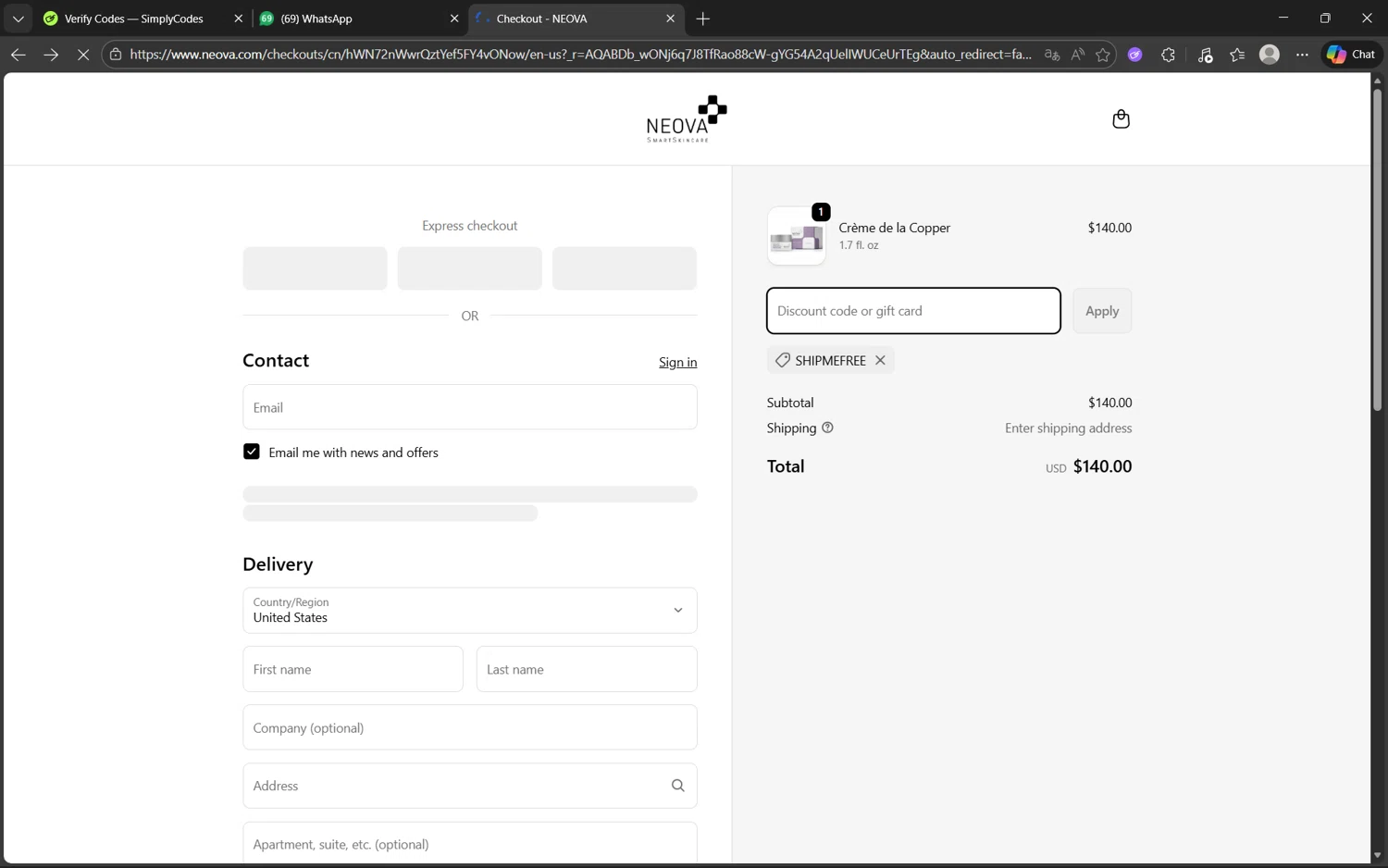Open the browser profile avatar
The image size is (1388, 868).
tap(1270, 55)
